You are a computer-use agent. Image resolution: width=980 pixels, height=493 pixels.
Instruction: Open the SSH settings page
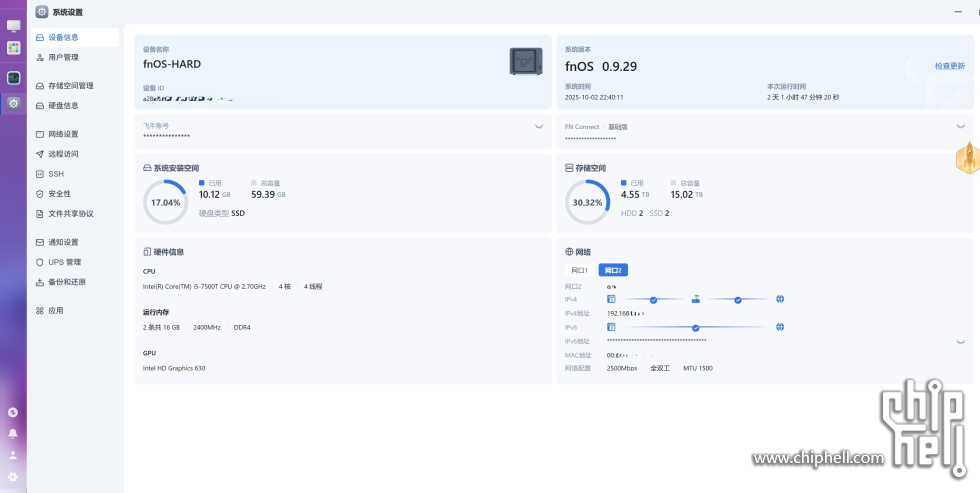[75, 174]
